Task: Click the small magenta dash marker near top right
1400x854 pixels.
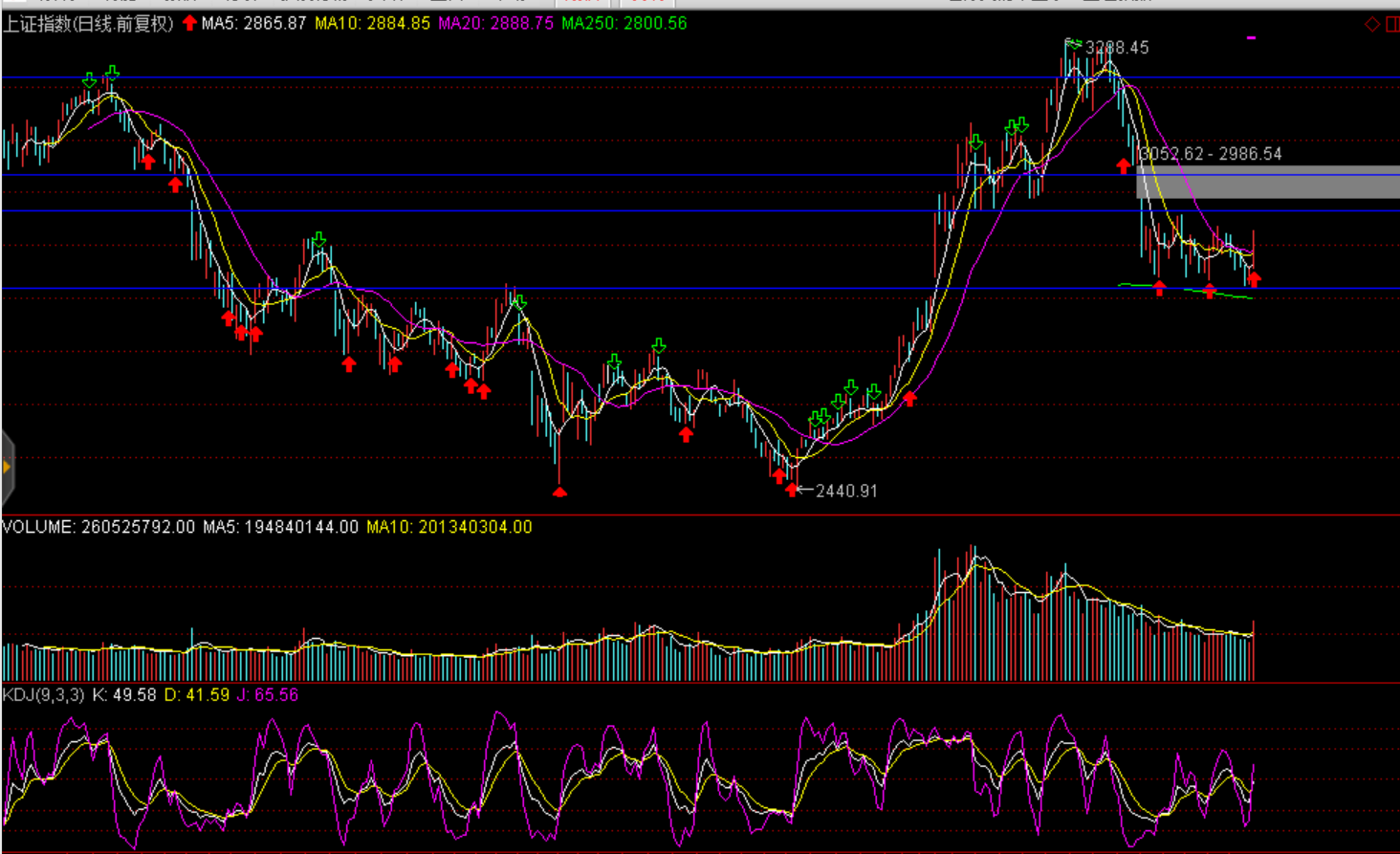Action: tap(1251, 38)
